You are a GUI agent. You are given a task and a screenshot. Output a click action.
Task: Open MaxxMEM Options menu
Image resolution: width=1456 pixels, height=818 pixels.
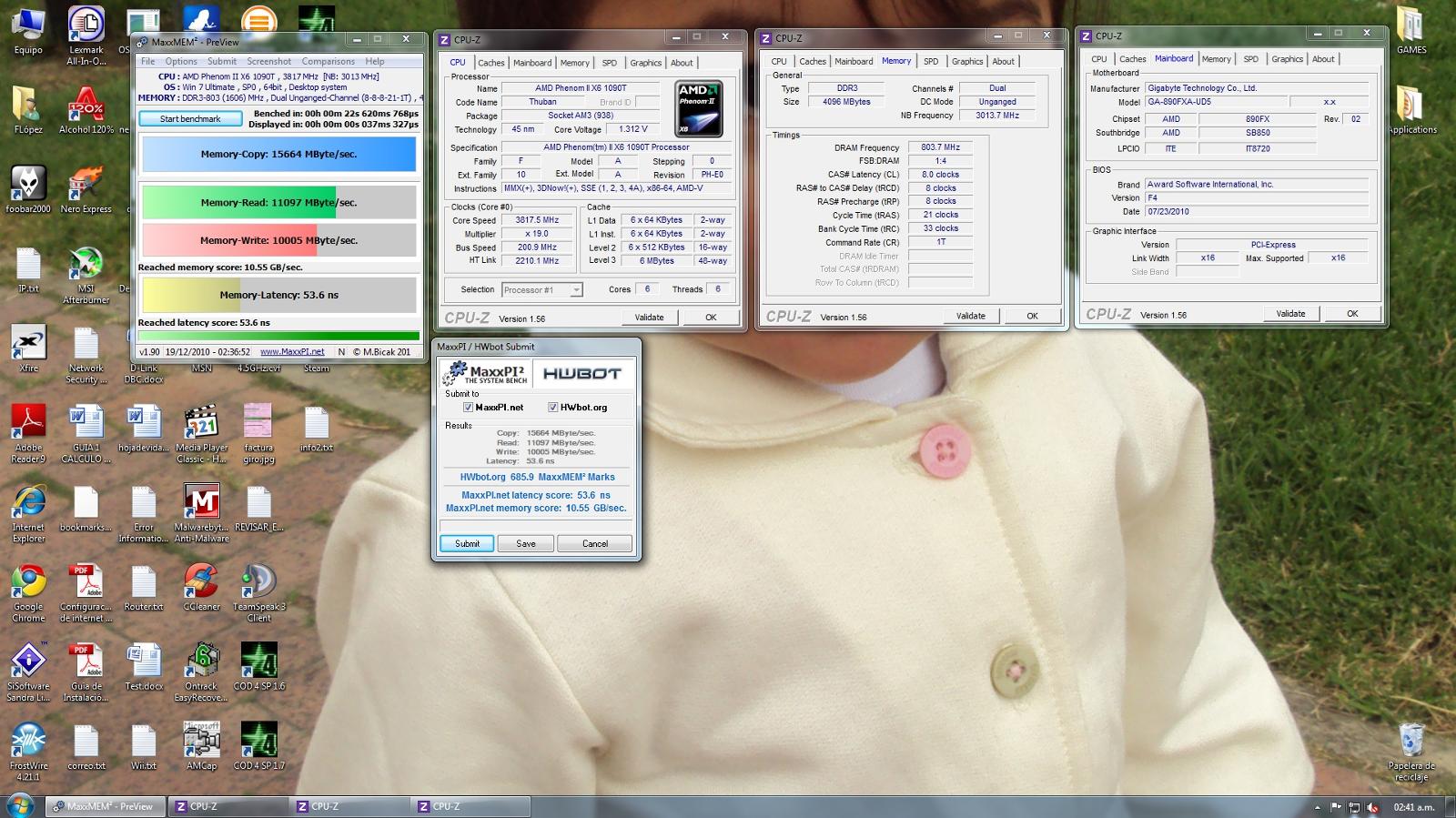pos(181,62)
